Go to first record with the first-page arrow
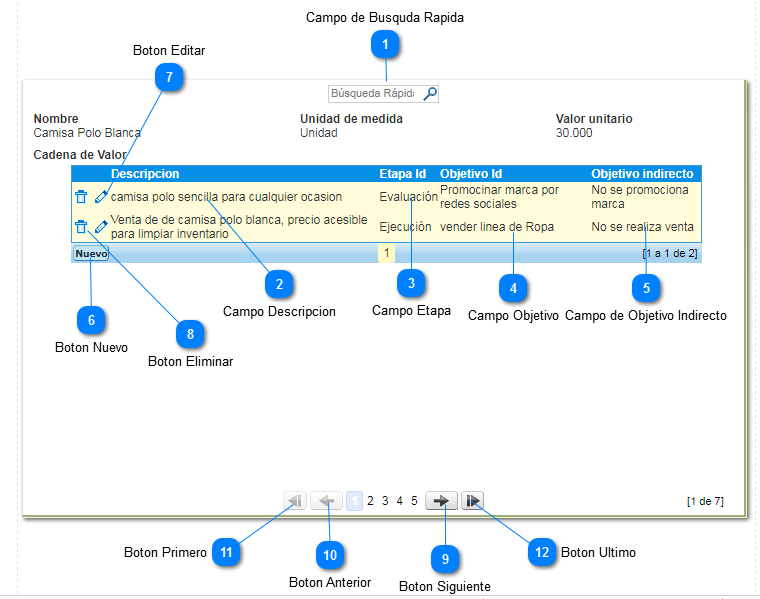The height and width of the screenshot is (599, 760). coord(295,501)
